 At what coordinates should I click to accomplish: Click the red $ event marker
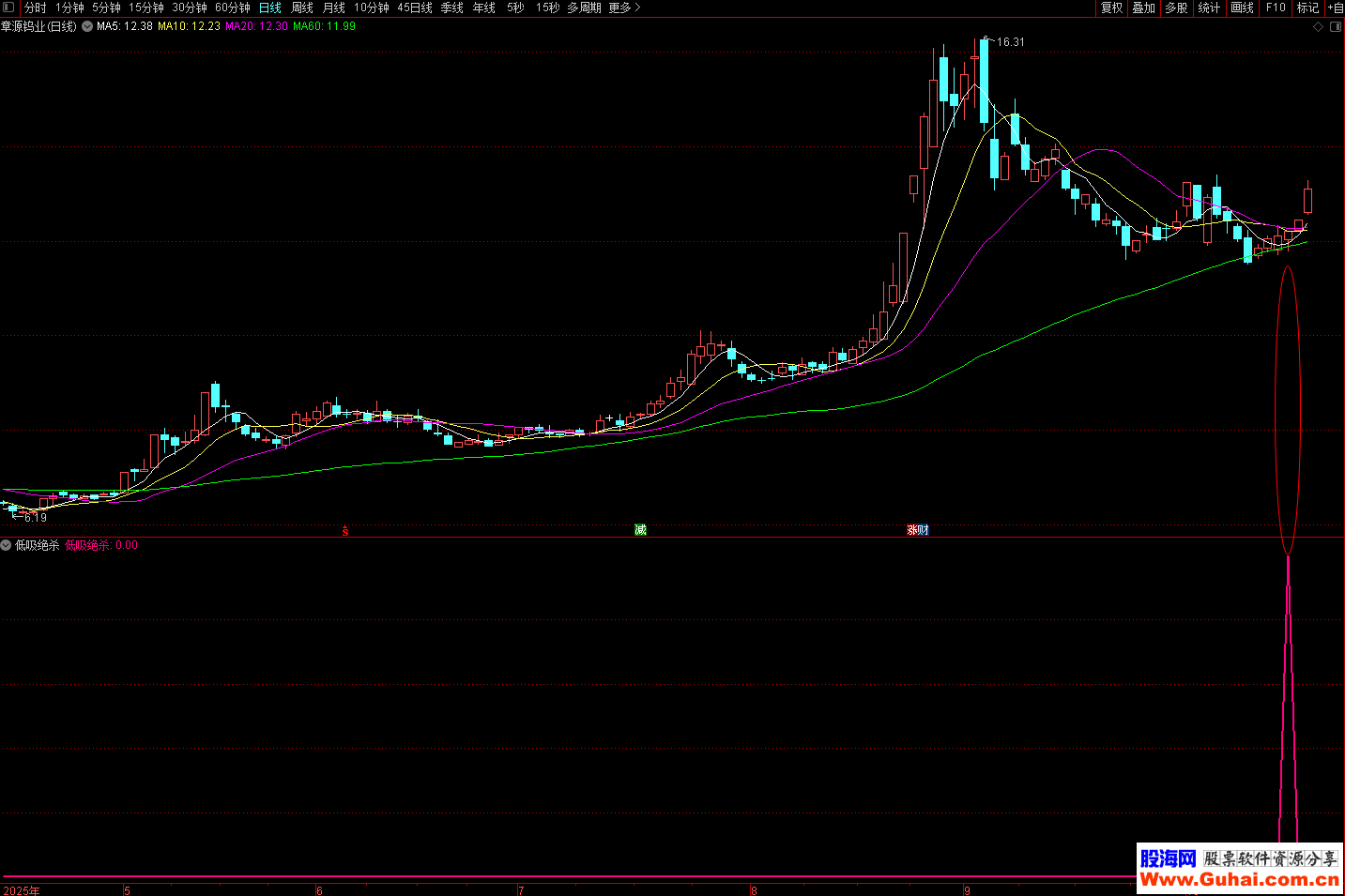click(344, 531)
